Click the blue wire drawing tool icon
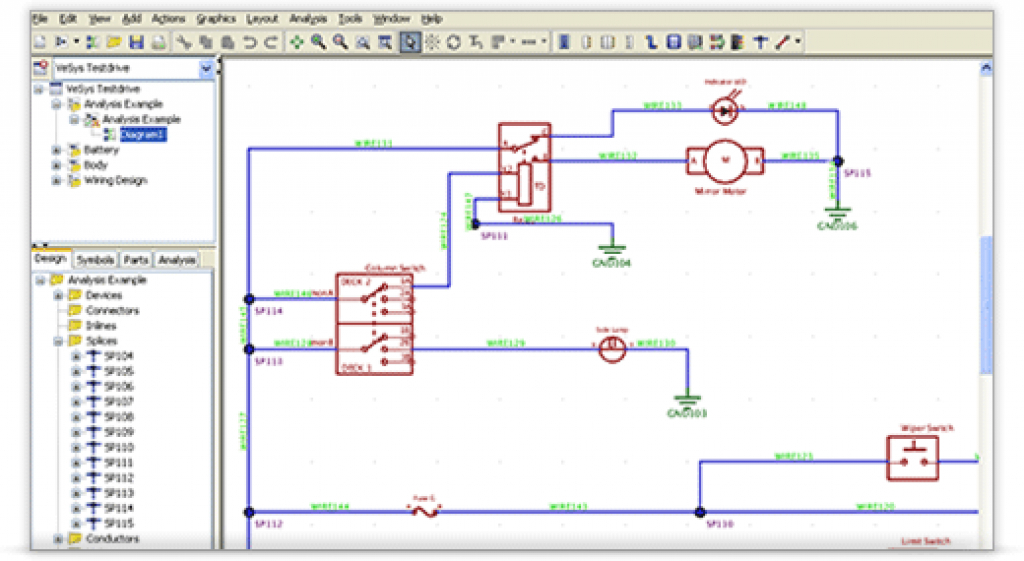The image size is (1024, 561). pos(650,42)
